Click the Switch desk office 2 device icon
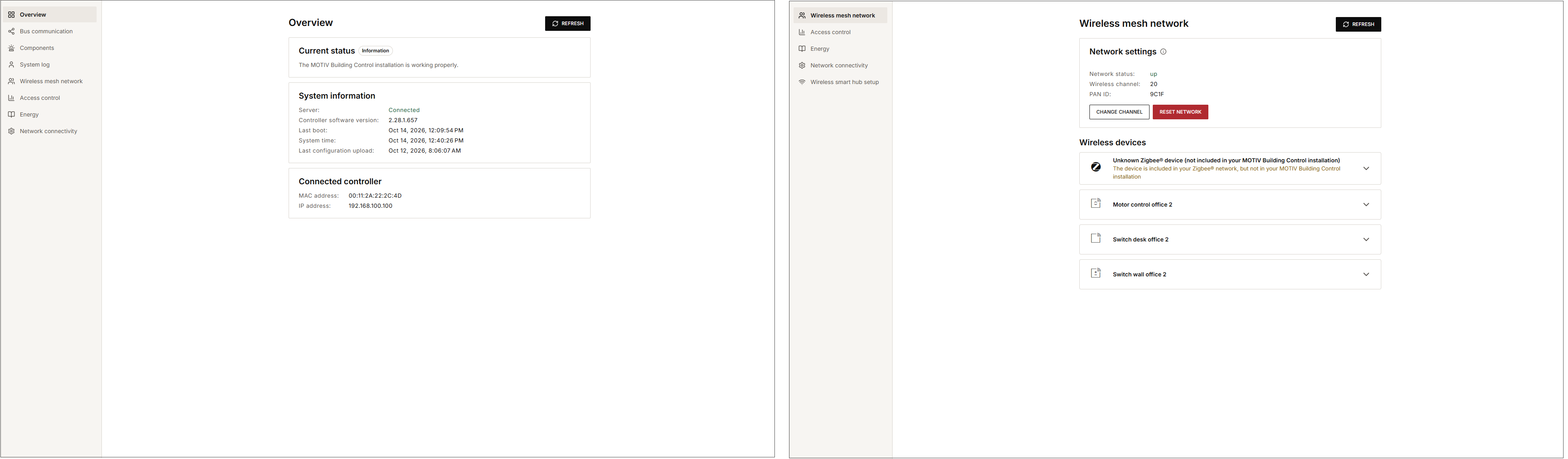The height and width of the screenshot is (459, 1568). pyautogui.click(x=1096, y=238)
